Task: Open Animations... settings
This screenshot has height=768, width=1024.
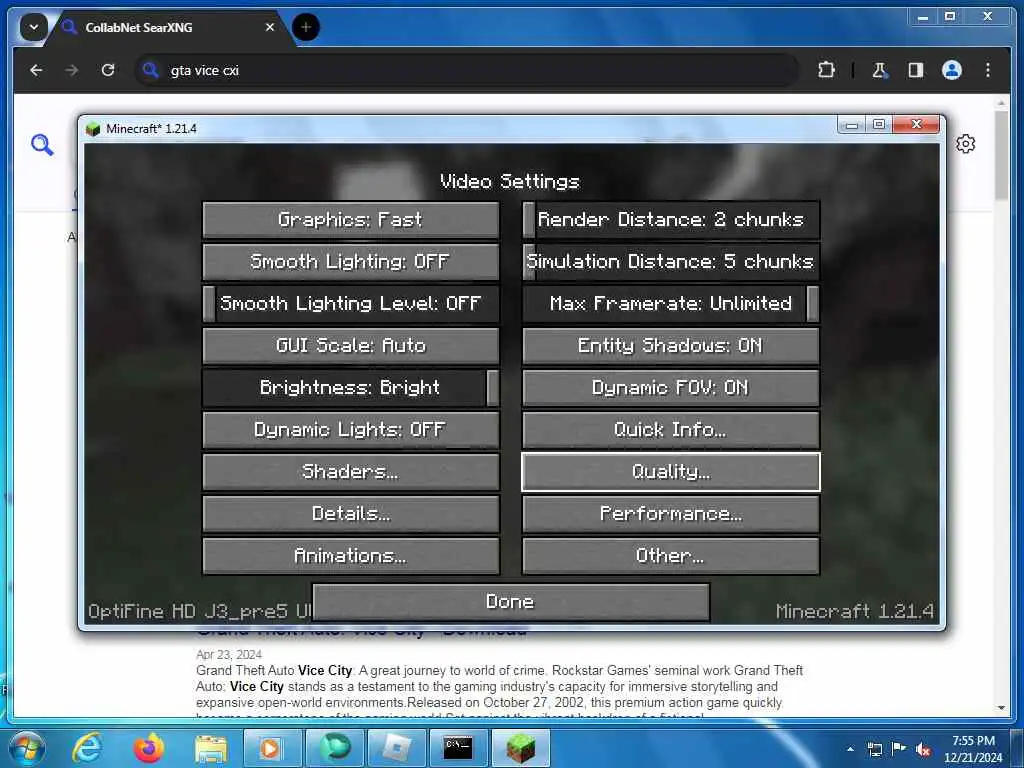Action: click(x=351, y=556)
